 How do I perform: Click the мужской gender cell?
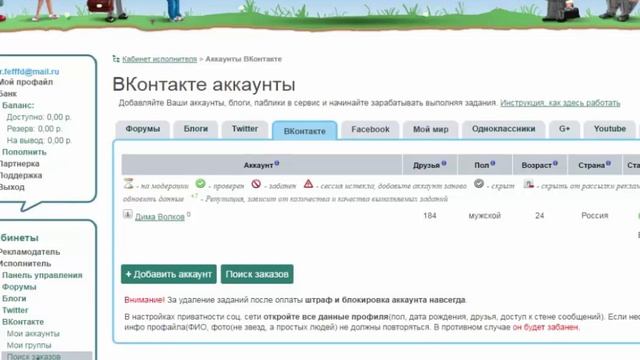[484, 216]
